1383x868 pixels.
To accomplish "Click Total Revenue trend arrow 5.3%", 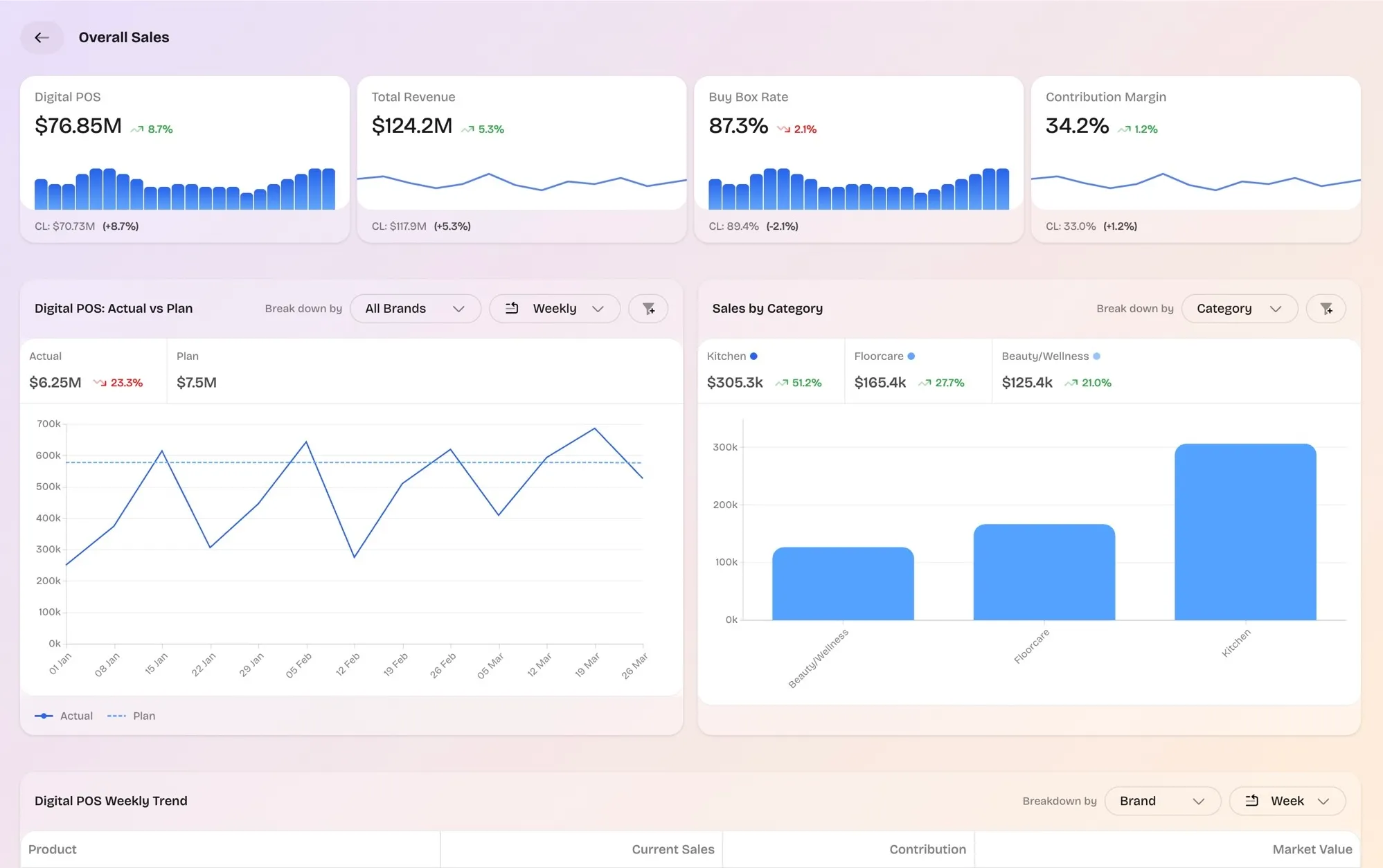I will (x=468, y=129).
